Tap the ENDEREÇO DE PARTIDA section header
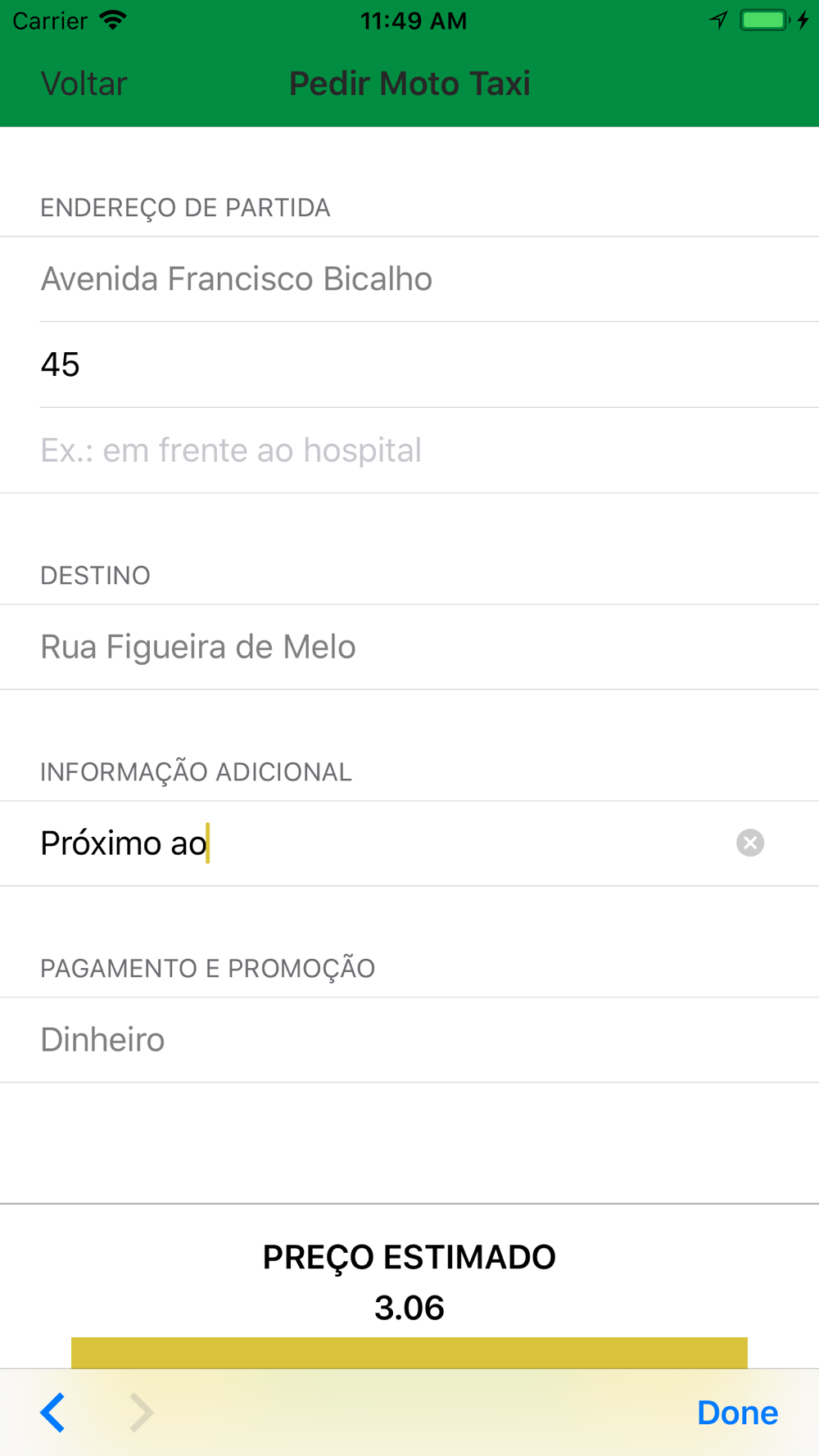This screenshot has width=819, height=1456. 186,208
